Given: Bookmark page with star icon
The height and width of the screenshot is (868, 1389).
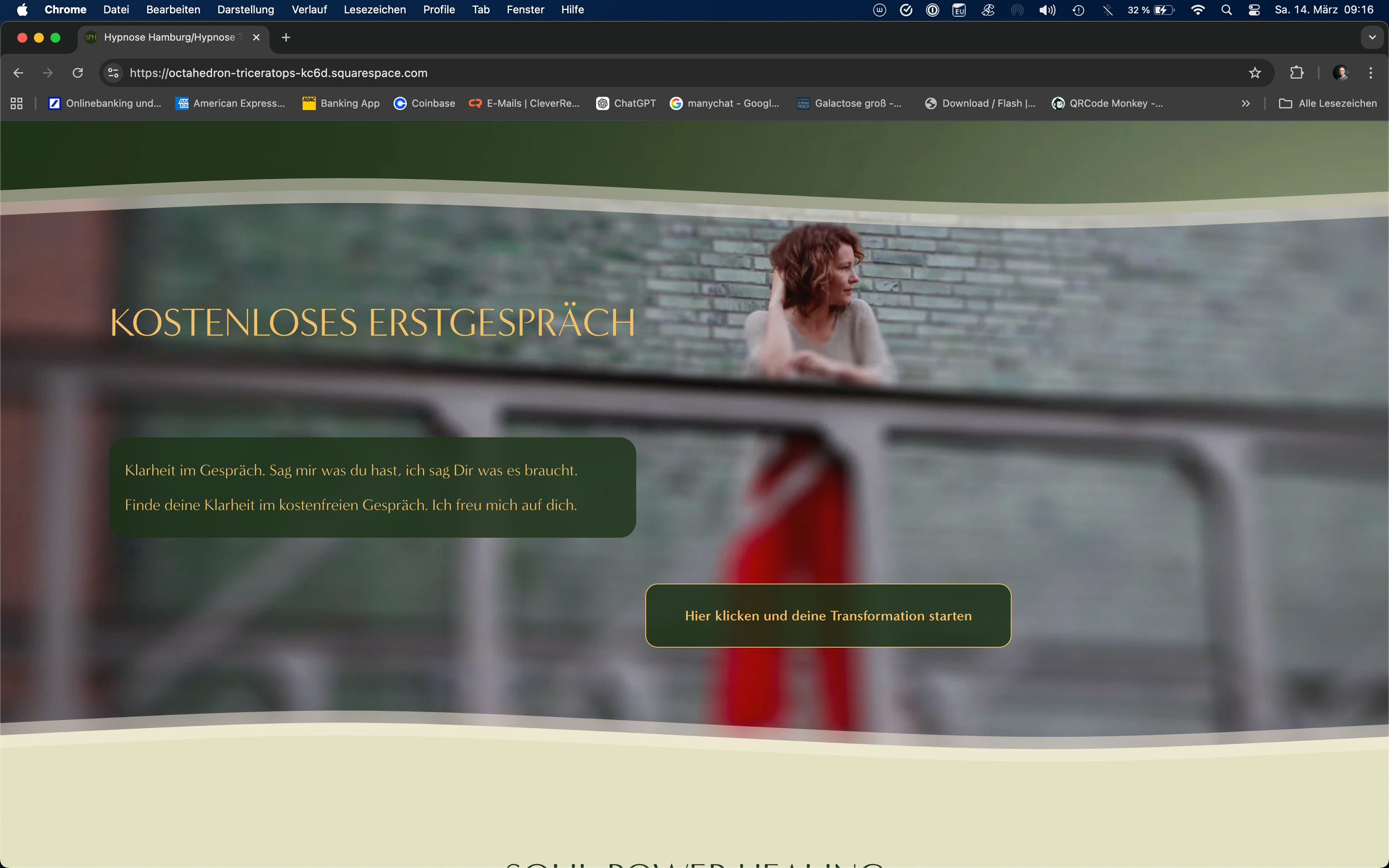Looking at the screenshot, I should pos(1255,73).
